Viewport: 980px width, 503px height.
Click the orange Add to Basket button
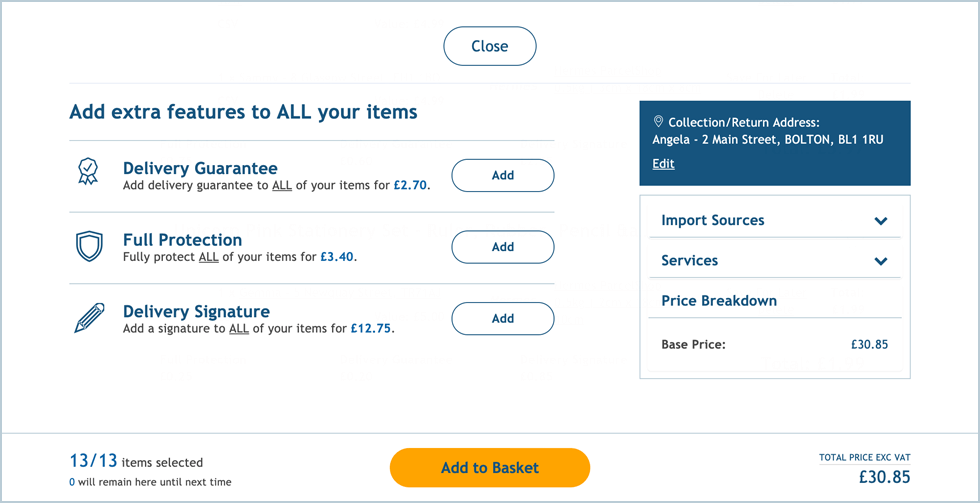coord(489,468)
